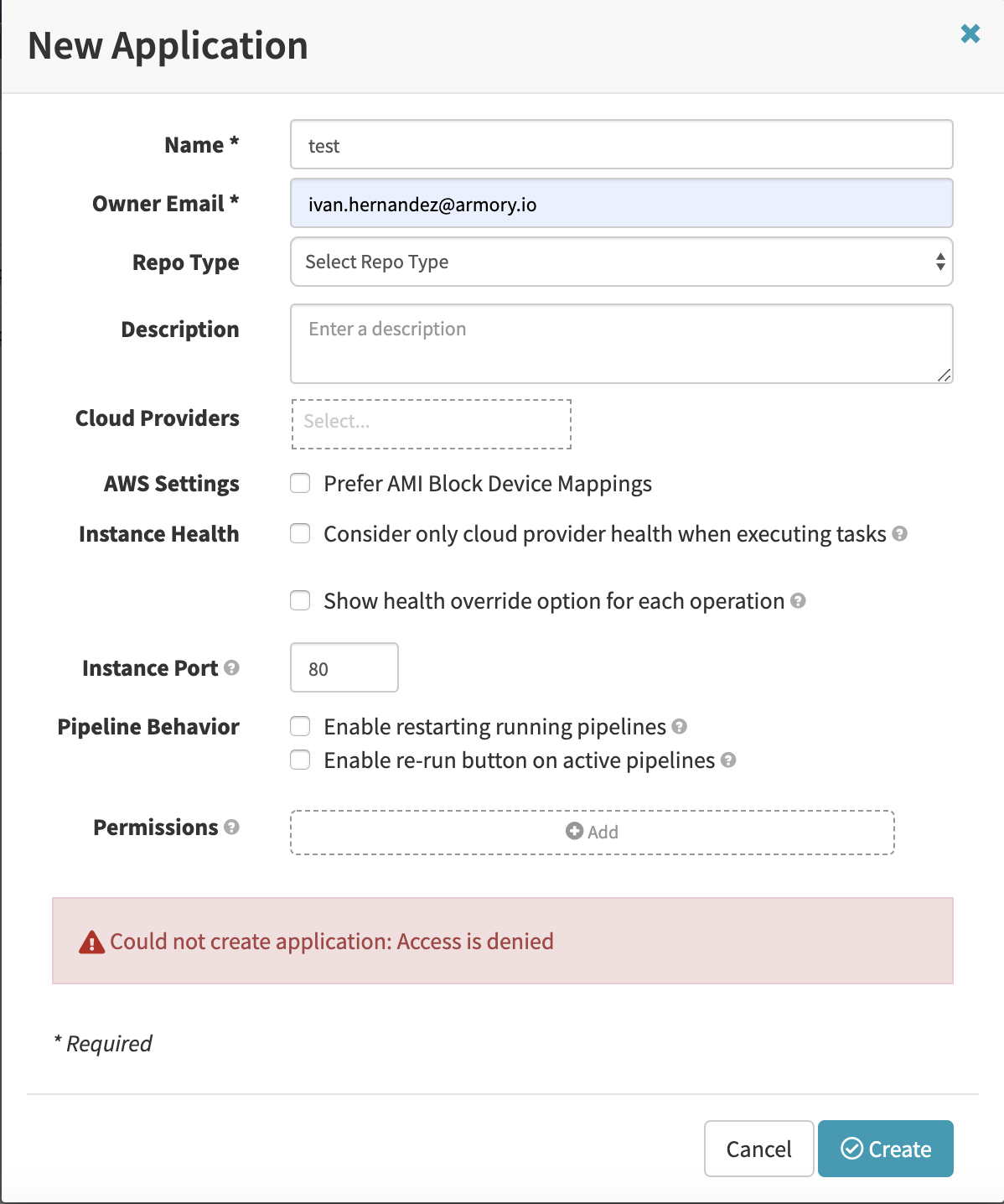Click help icon after cloud provider health option

[899, 533]
